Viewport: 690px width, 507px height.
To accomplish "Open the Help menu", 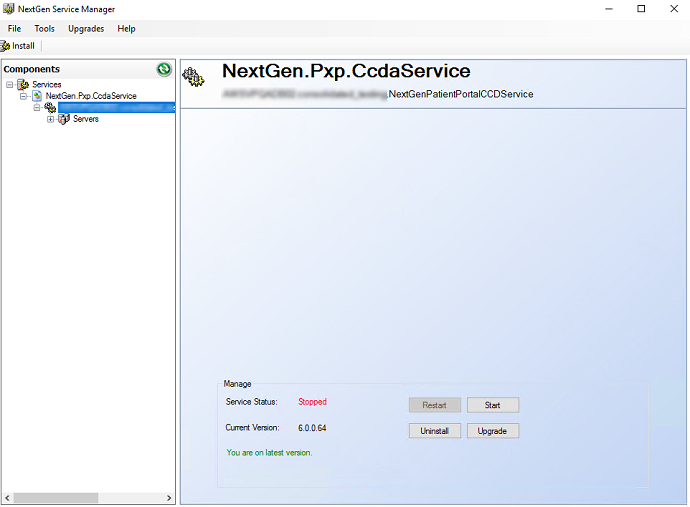I will click(126, 29).
